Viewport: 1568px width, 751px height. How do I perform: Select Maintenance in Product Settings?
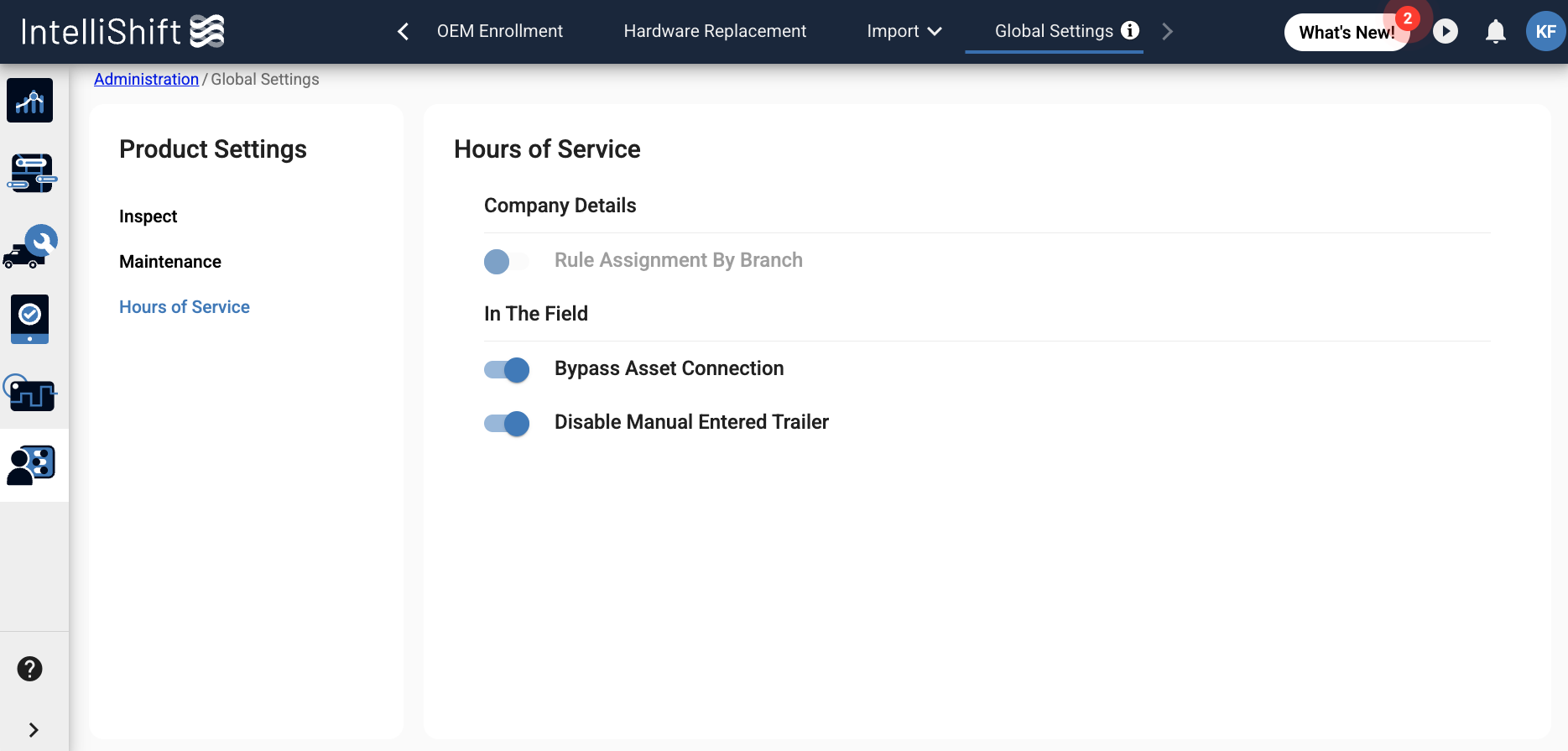tap(170, 262)
